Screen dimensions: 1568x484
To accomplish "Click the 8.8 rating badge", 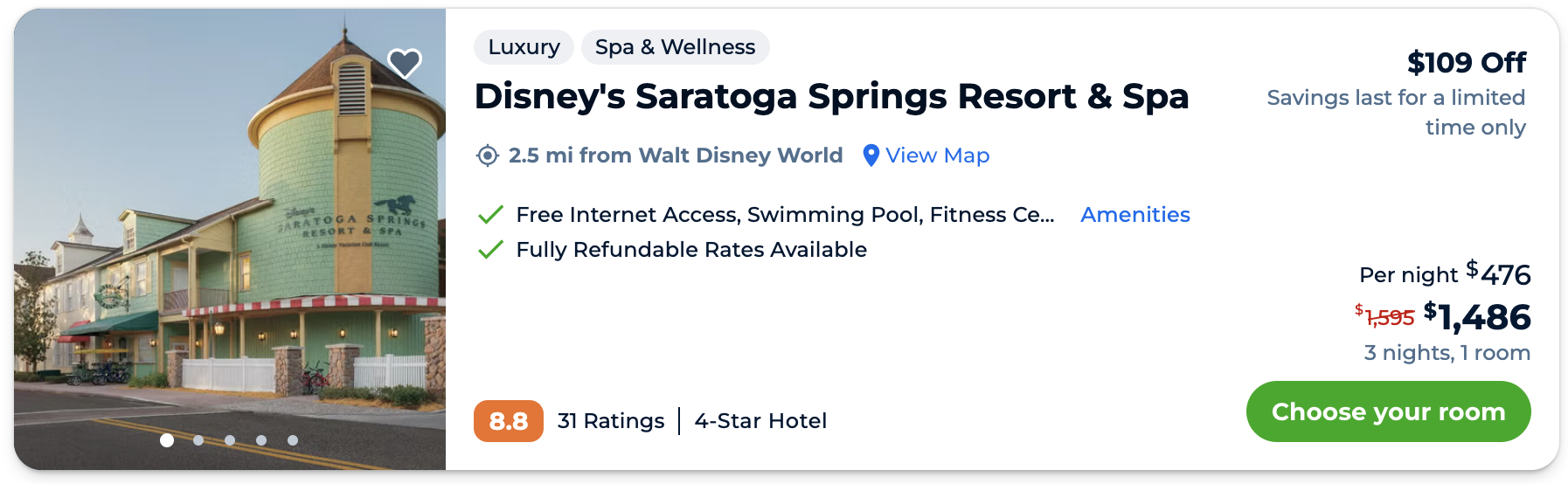I will coord(508,421).
